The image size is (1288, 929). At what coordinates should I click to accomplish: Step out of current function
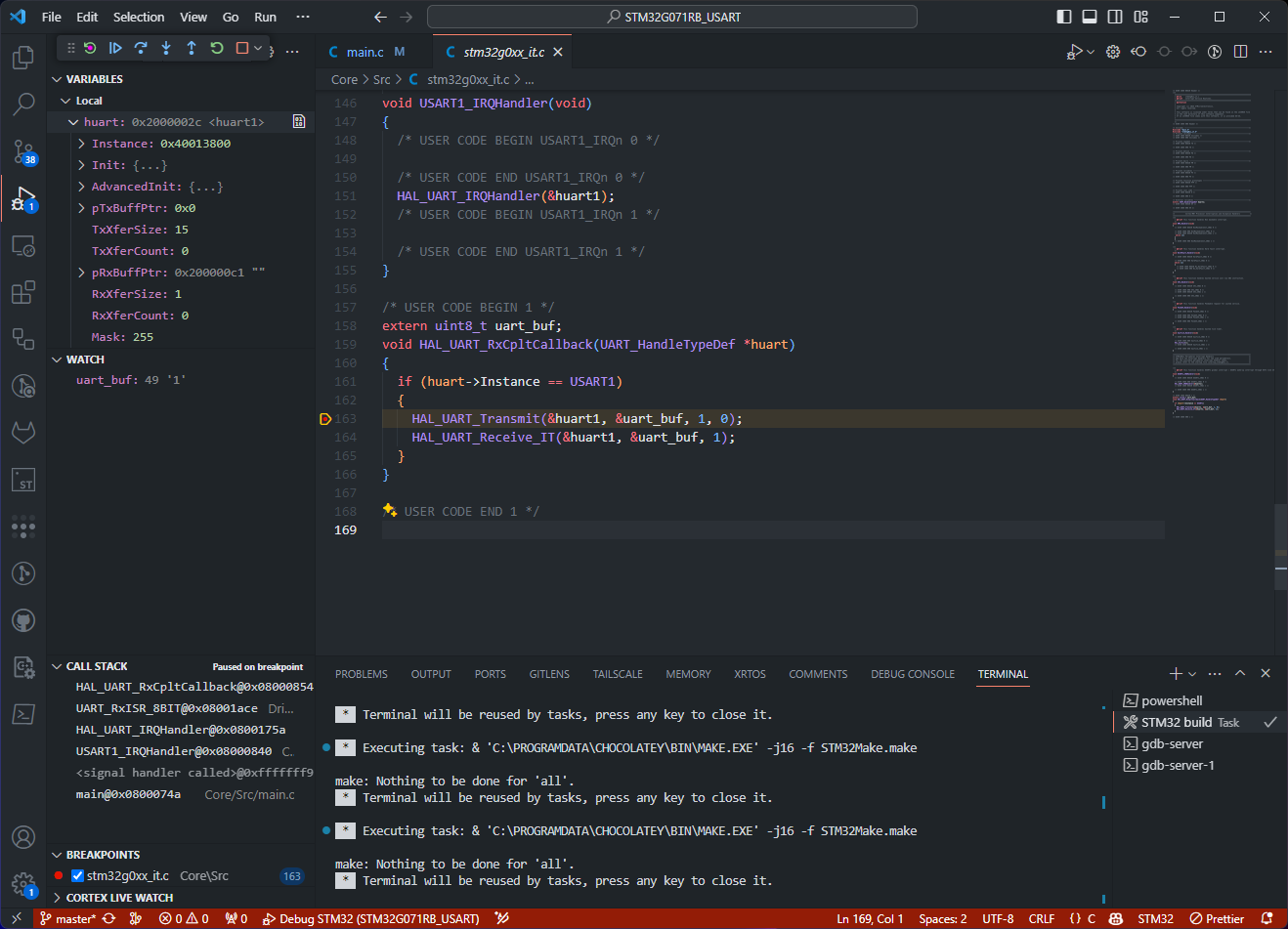click(x=190, y=48)
